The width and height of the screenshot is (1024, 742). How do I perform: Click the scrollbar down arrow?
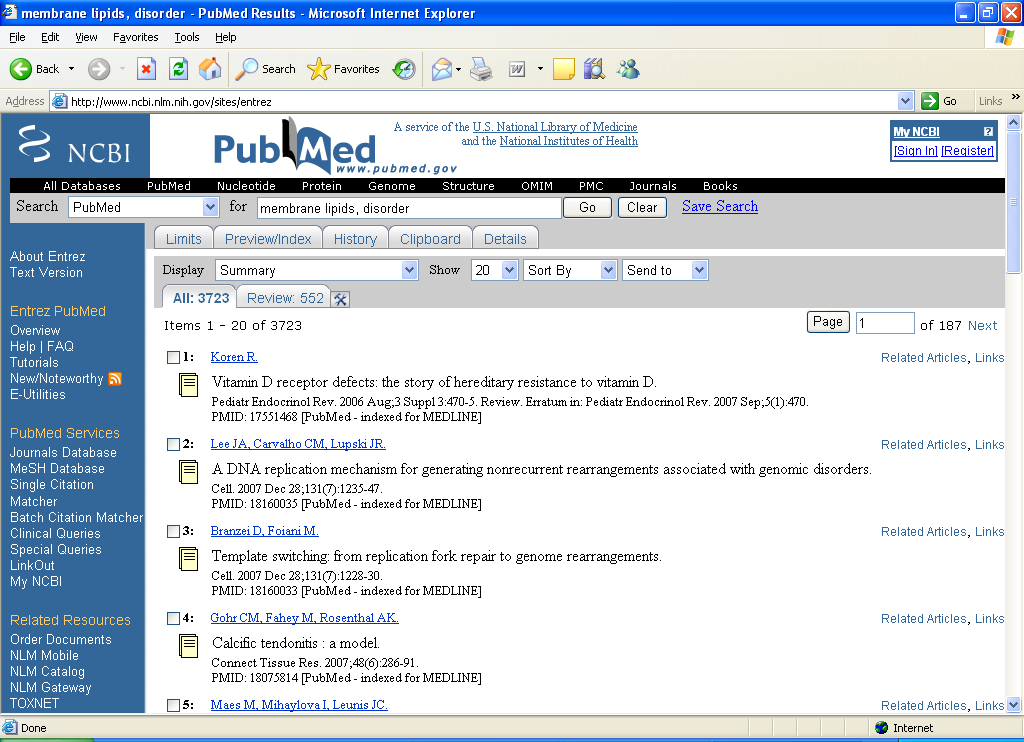point(1014,705)
